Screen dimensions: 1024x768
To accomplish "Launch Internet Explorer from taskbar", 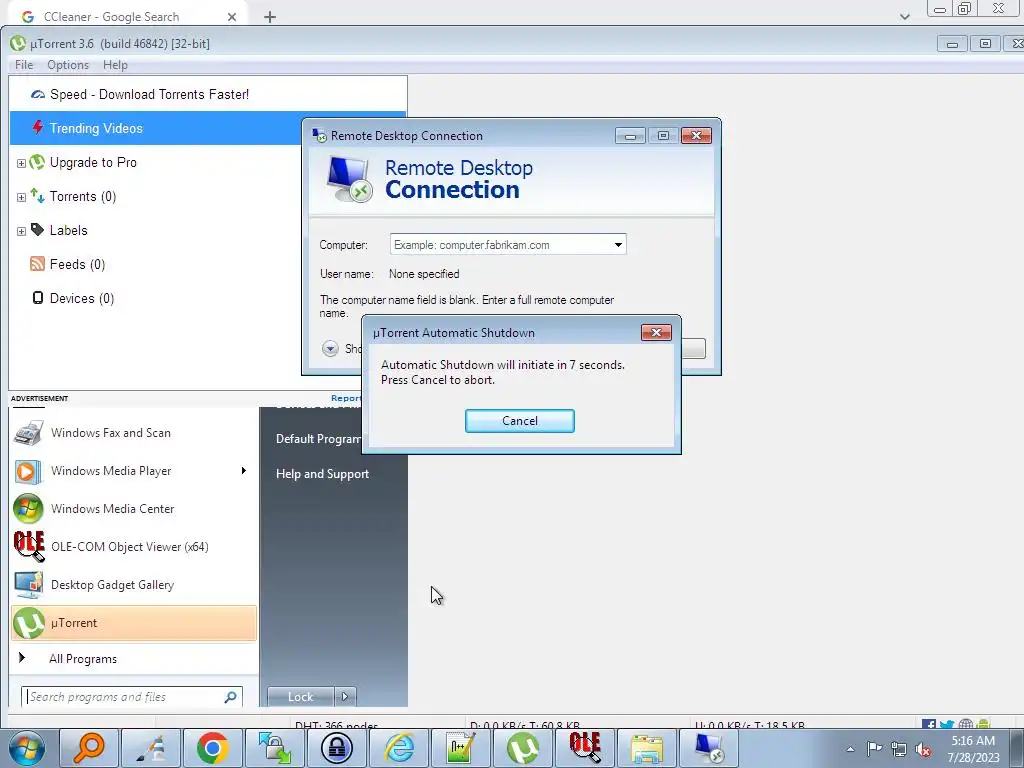I will [x=398, y=748].
